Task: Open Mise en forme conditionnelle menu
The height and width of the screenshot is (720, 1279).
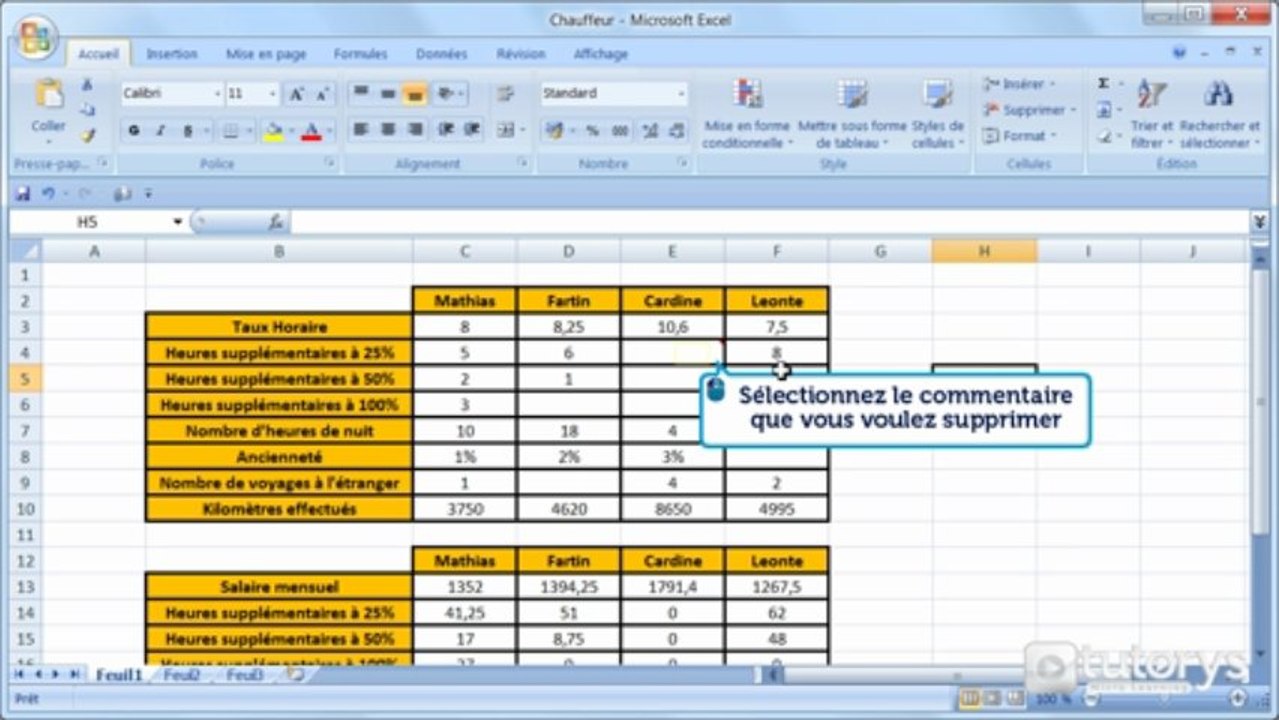Action: pos(747,113)
